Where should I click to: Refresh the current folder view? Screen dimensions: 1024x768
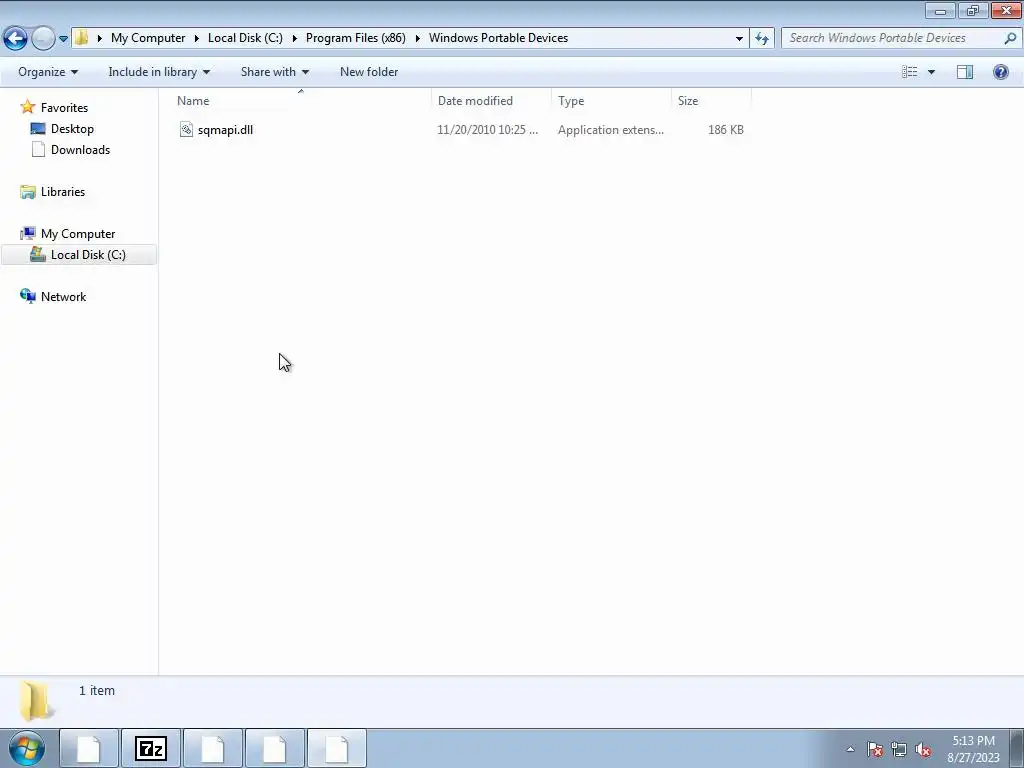tap(762, 39)
